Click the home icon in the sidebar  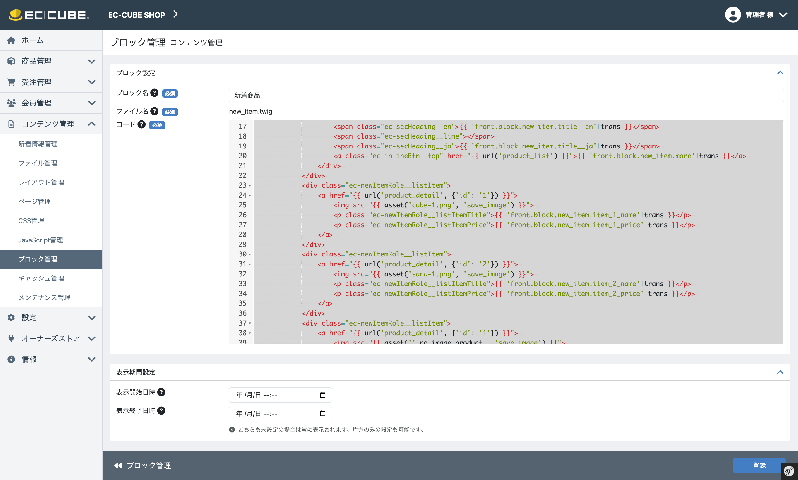(x=11, y=40)
